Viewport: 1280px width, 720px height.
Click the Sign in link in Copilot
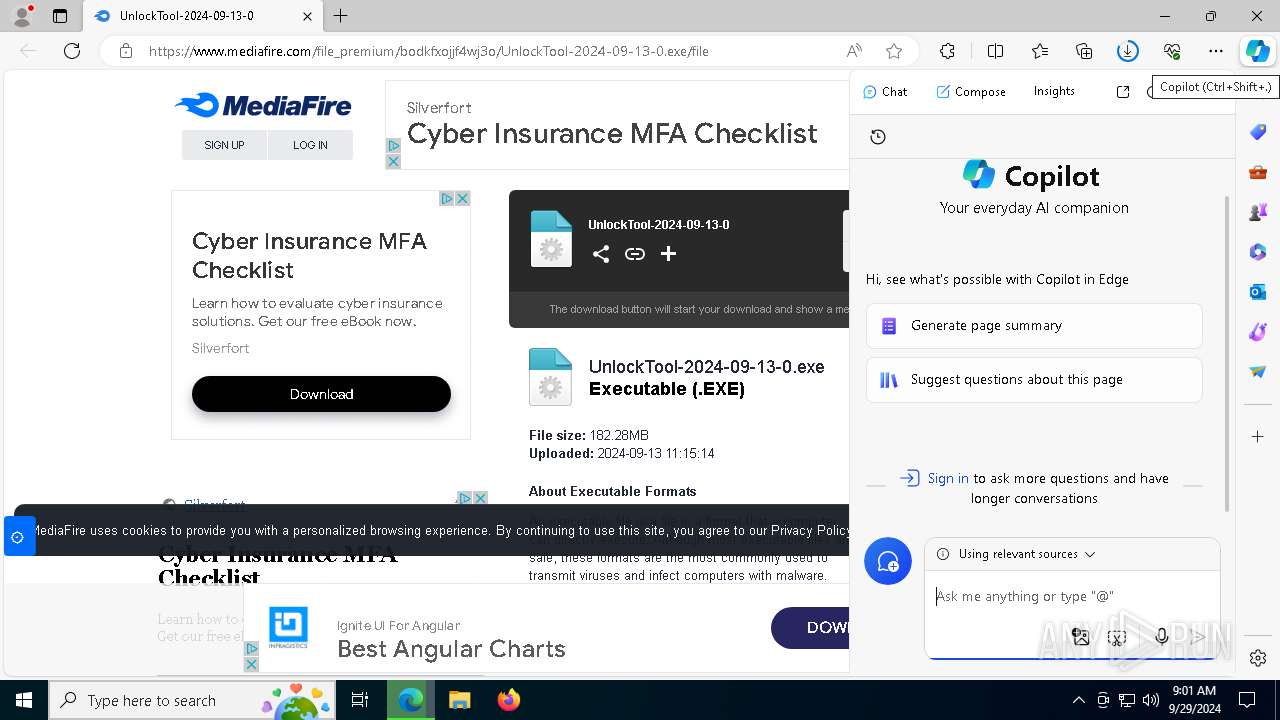point(948,478)
